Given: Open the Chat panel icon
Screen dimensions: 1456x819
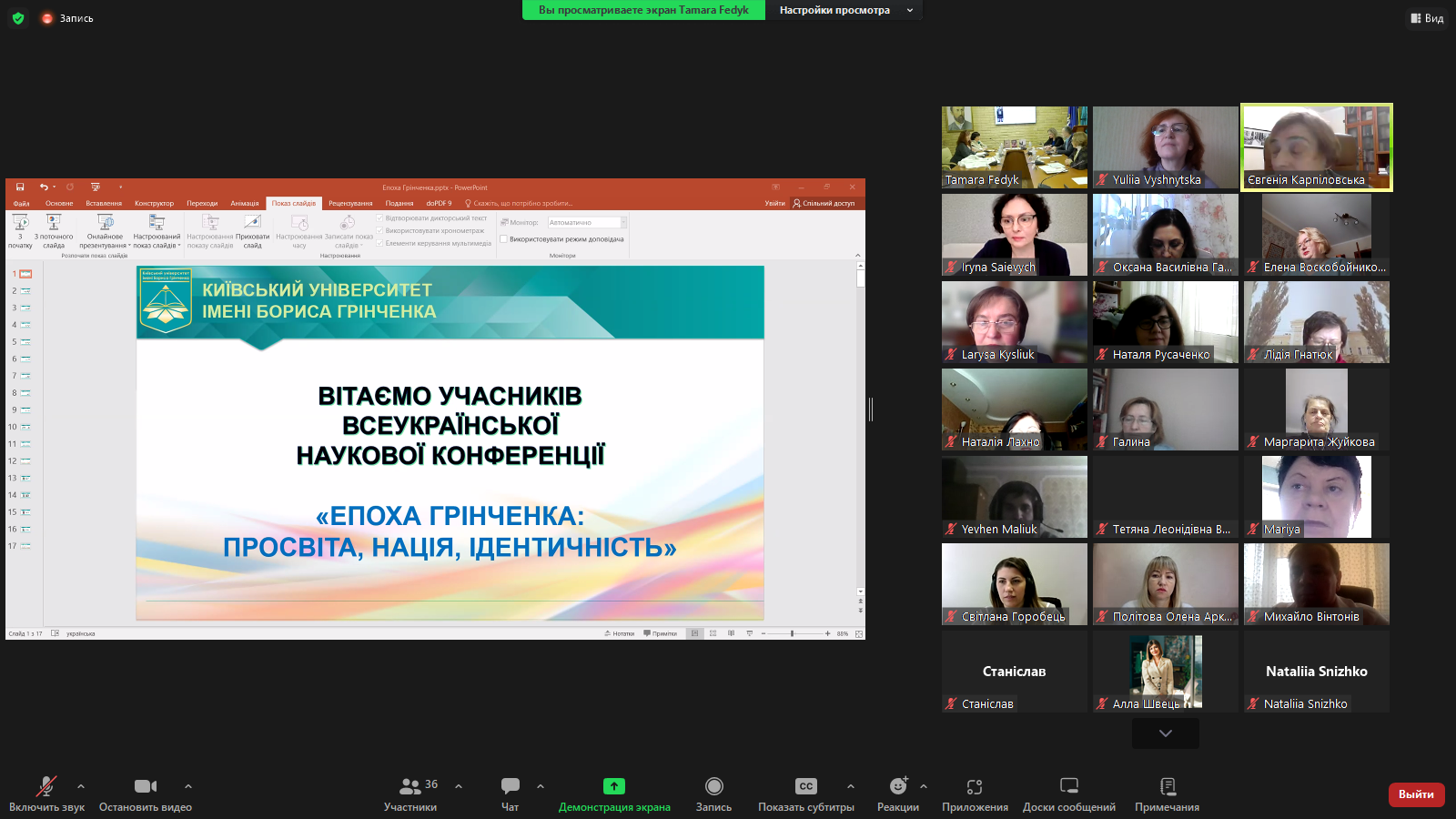Looking at the screenshot, I should coord(510,786).
